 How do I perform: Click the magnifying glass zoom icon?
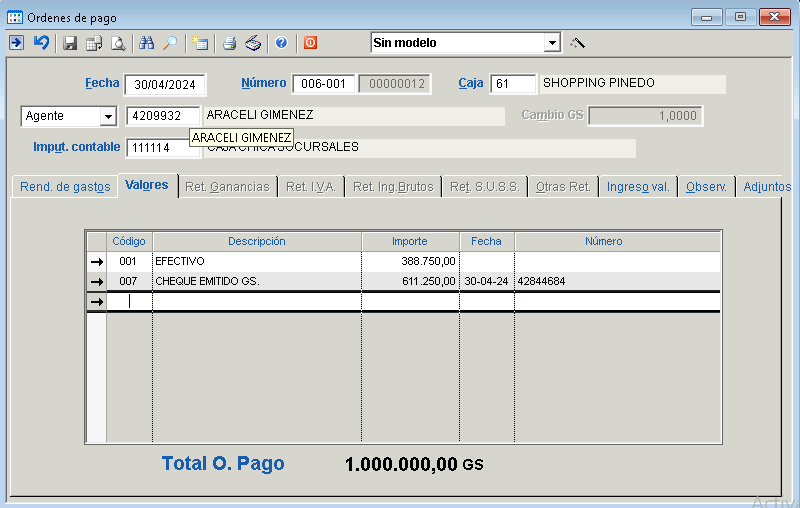point(170,43)
